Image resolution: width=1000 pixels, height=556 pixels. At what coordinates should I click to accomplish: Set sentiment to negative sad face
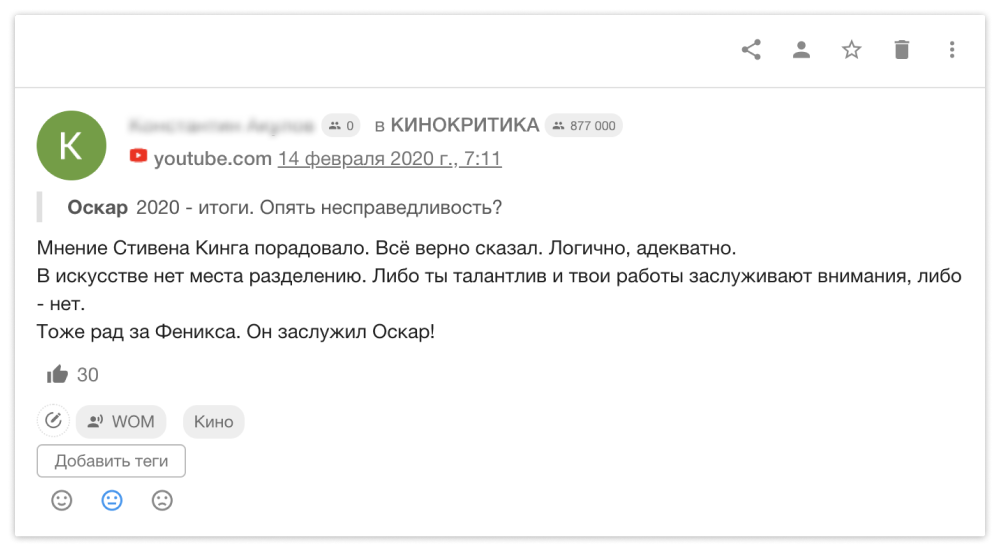(162, 501)
